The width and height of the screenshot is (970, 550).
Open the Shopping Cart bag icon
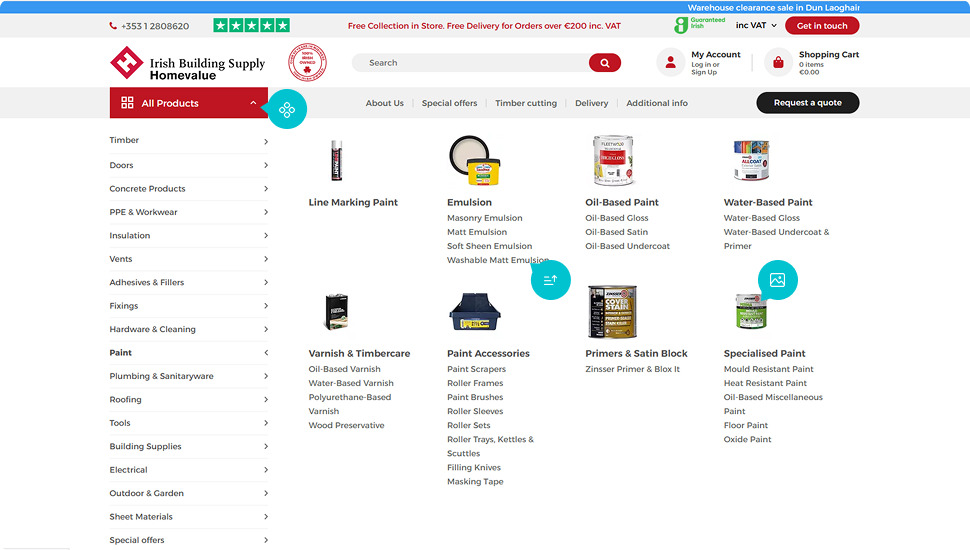[778, 63]
